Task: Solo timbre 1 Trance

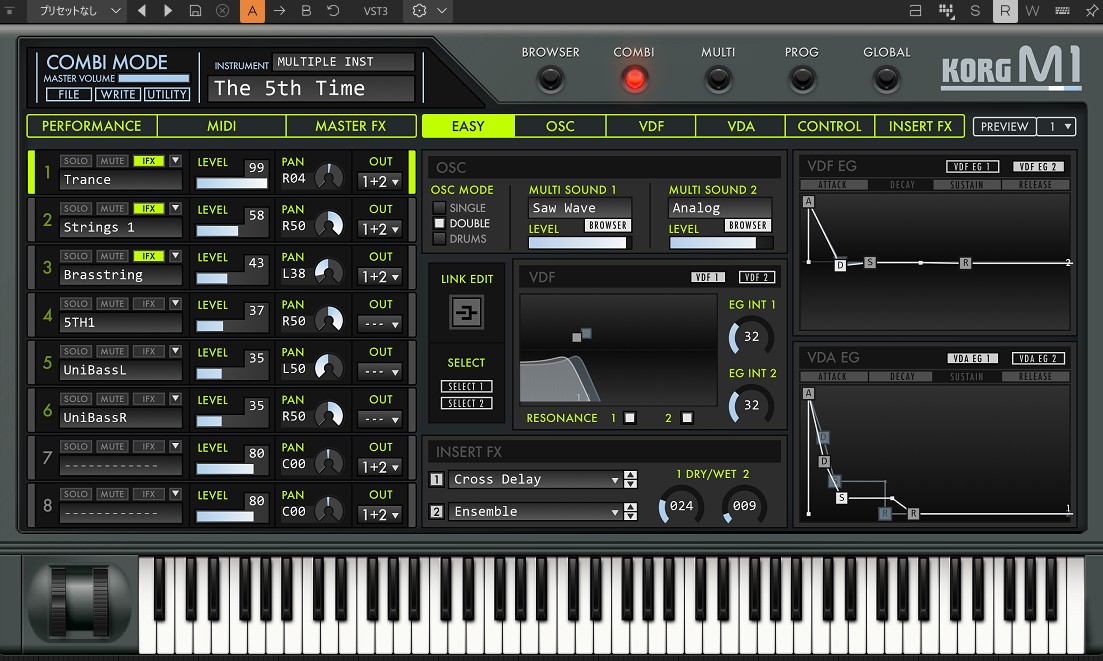Action: (x=75, y=161)
